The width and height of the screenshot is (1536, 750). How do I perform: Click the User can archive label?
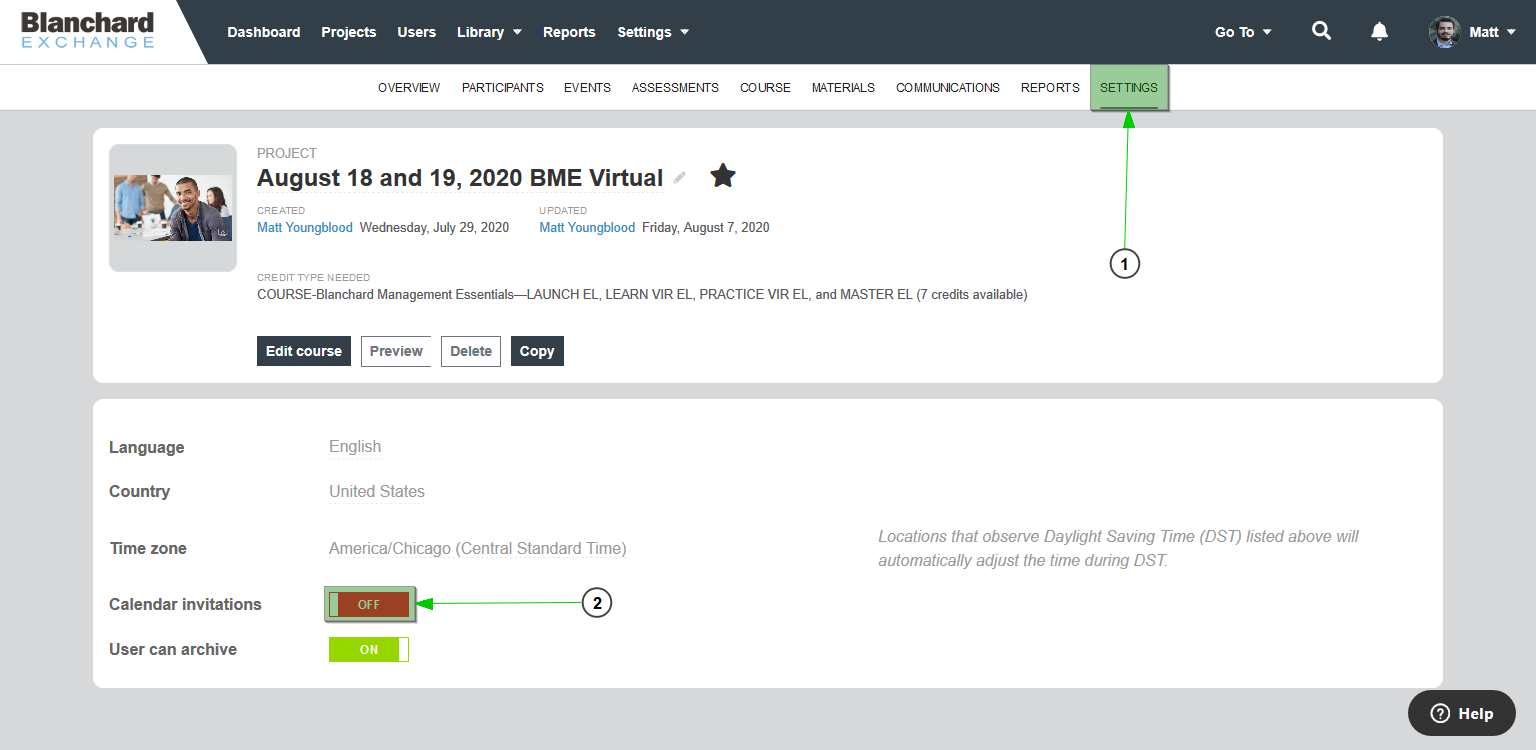pos(173,649)
